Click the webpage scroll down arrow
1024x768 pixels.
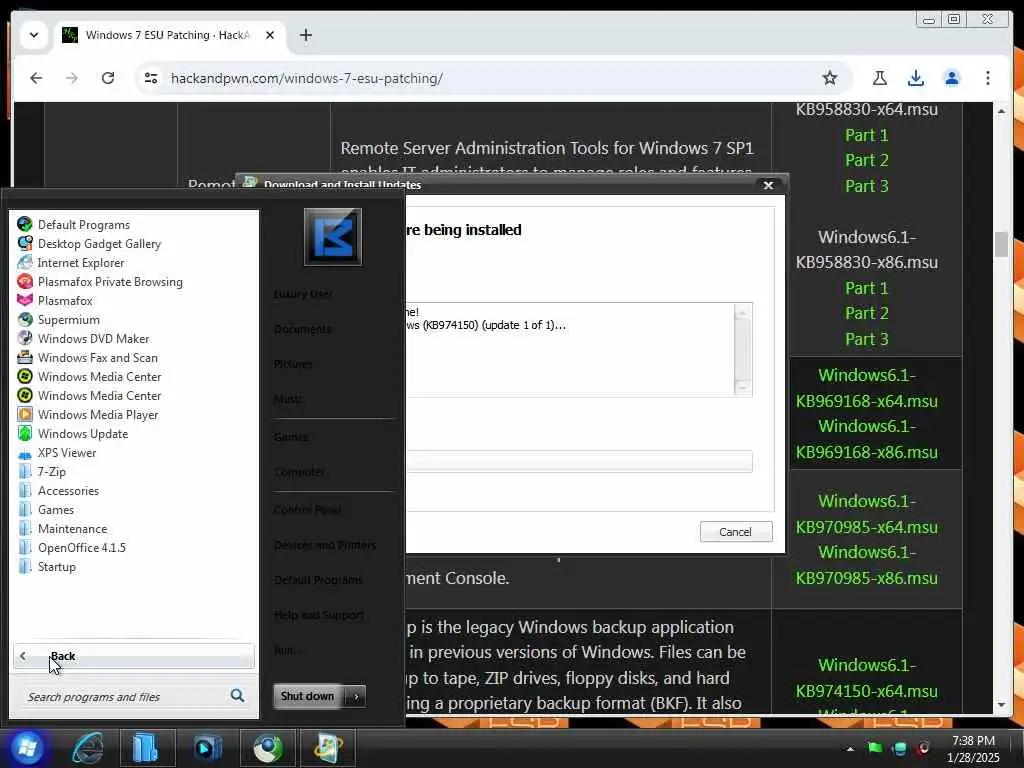click(x=1002, y=705)
